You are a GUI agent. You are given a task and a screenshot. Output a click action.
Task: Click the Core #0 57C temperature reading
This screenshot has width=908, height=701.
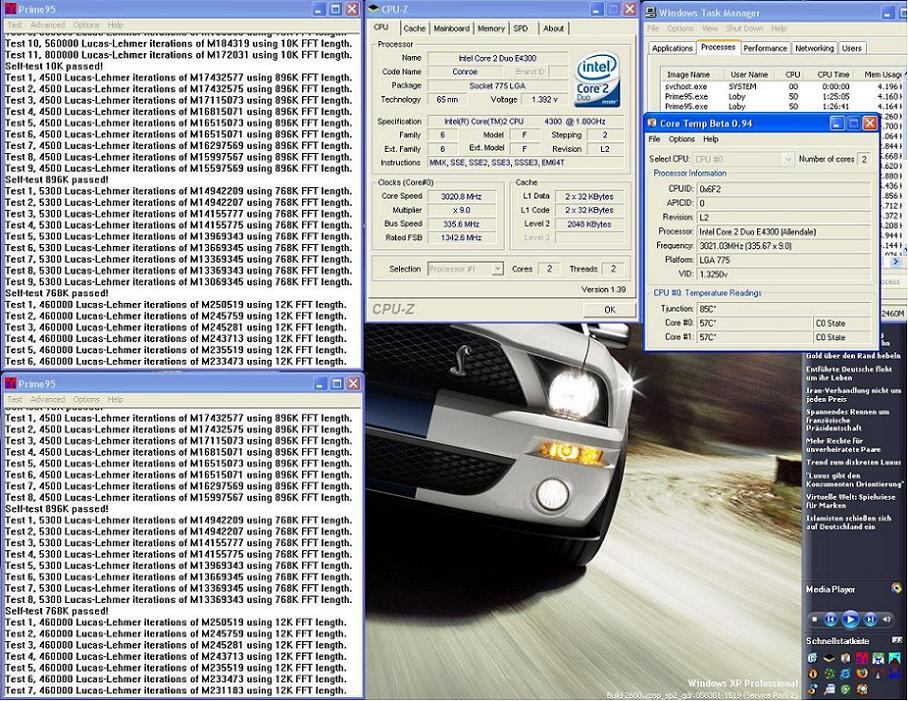tap(754, 323)
